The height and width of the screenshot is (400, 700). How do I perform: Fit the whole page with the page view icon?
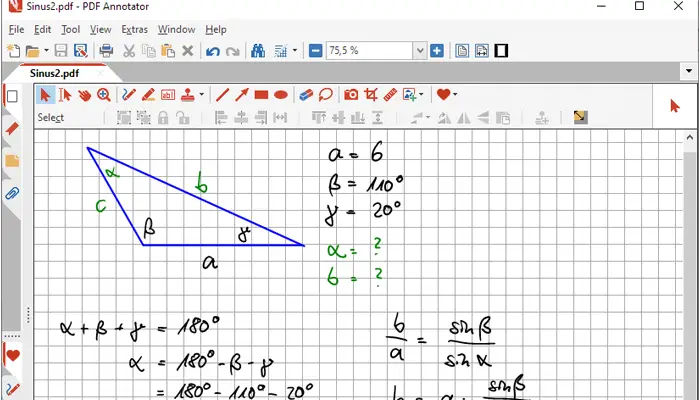pyautogui.click(x=462, y=51)
